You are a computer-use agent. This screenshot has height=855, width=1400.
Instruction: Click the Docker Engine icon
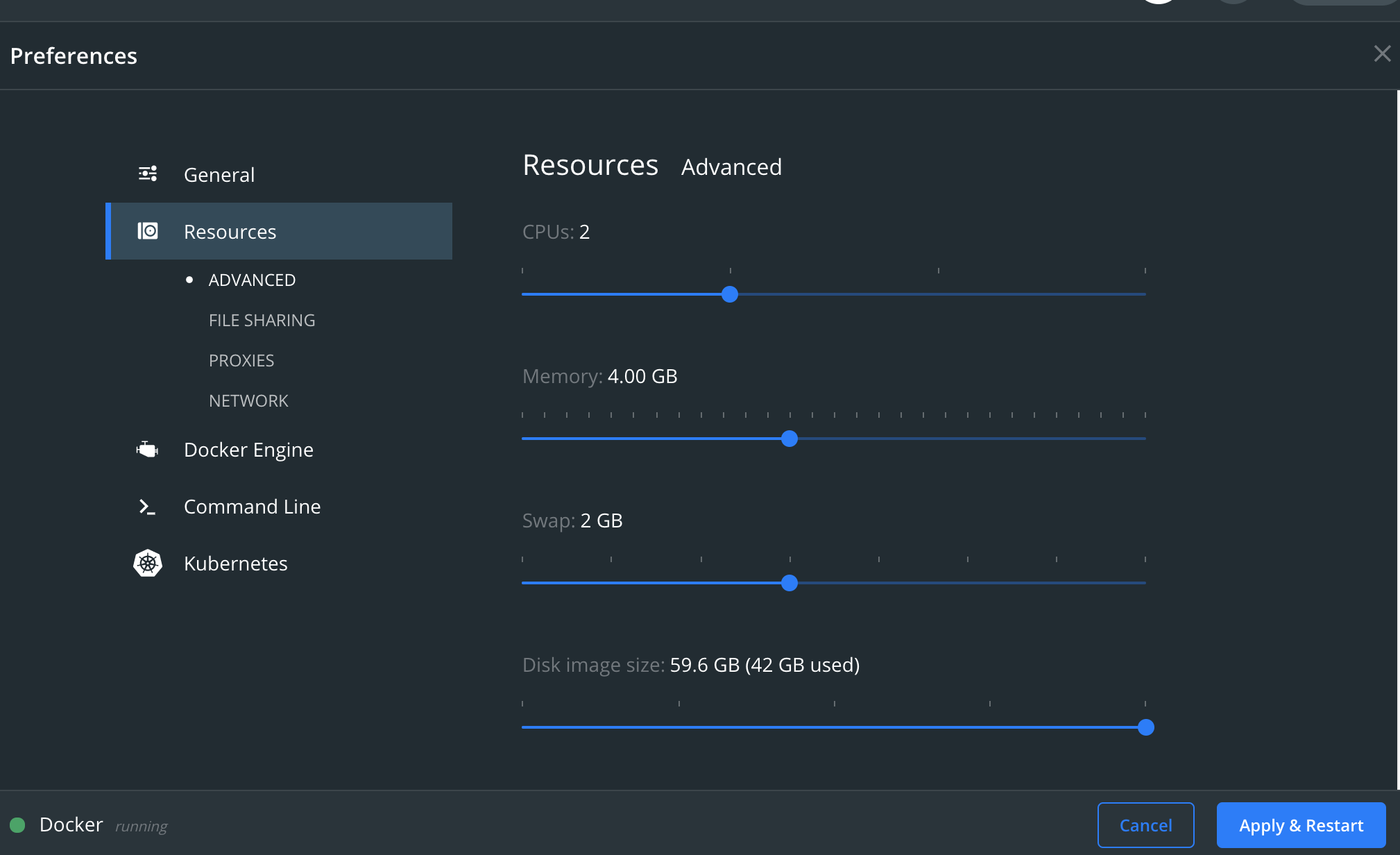(147, 450)
